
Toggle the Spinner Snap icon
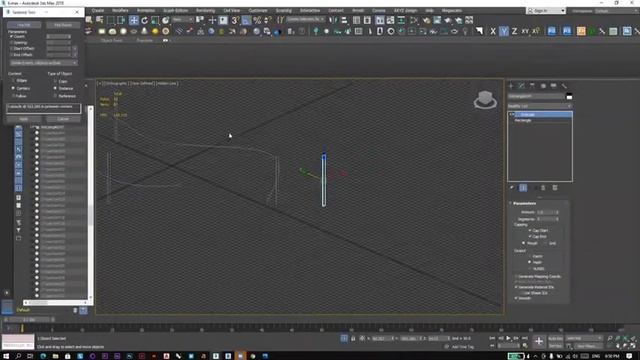click(x=268, y=20)
